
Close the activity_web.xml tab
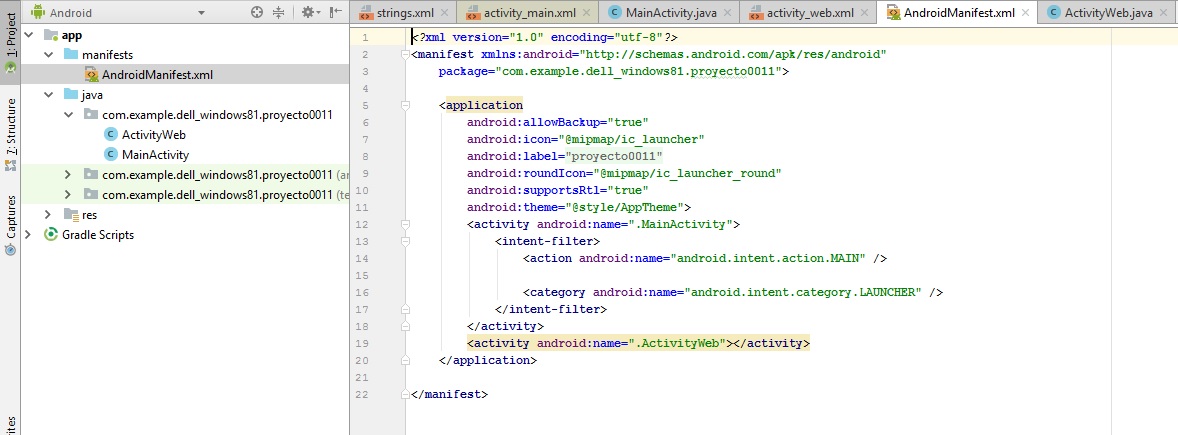(865, 13)
